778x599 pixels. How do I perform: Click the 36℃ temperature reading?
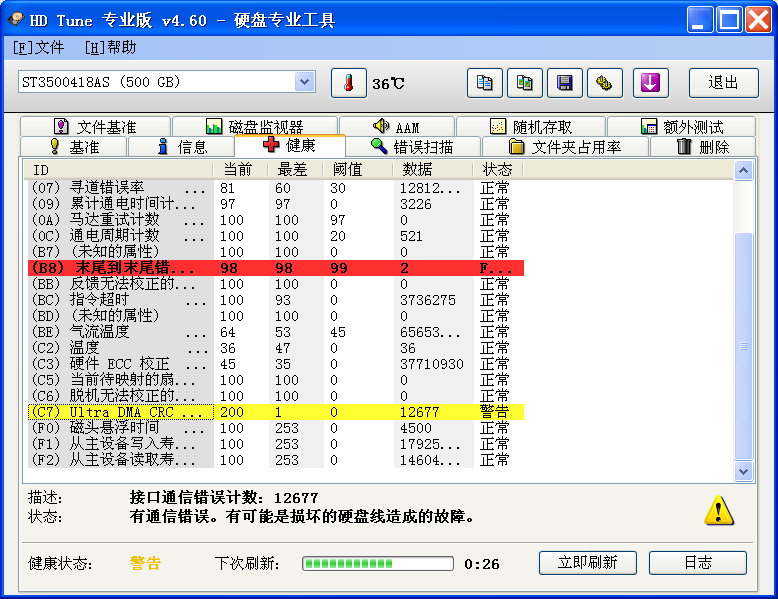tap(388, 83)
